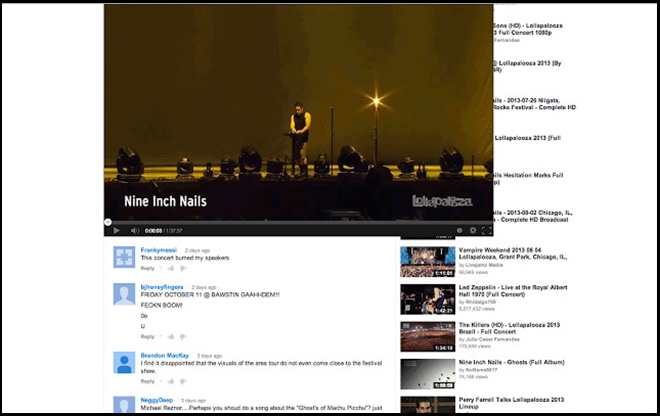
Task: Click Brandon MacKay's avatar image
Action: [124, 361]
